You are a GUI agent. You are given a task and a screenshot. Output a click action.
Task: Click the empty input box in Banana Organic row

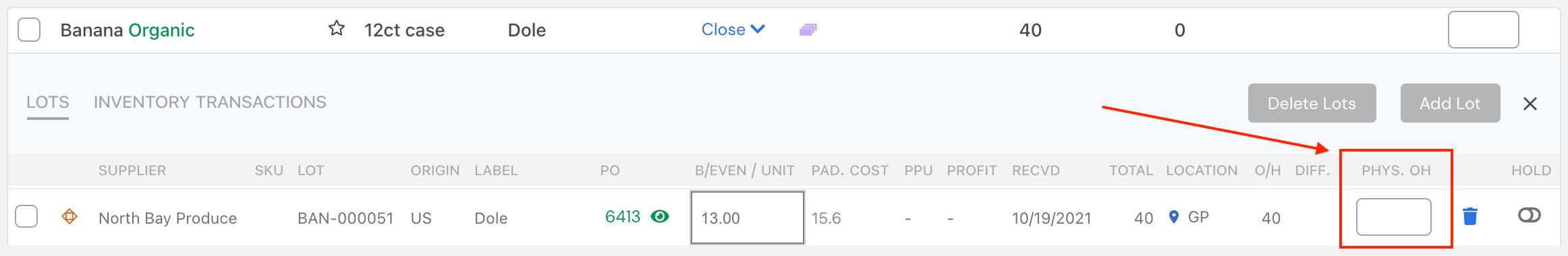click(1483, 30)
